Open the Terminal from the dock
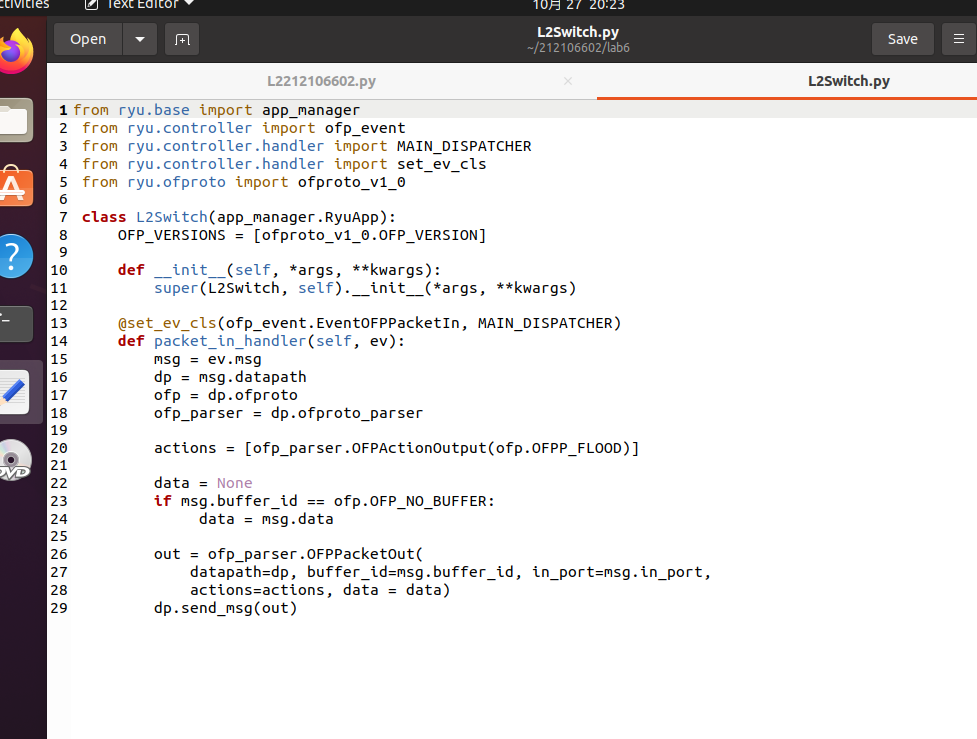This screenshot has height=739, width=977. (x=15, y=323)
